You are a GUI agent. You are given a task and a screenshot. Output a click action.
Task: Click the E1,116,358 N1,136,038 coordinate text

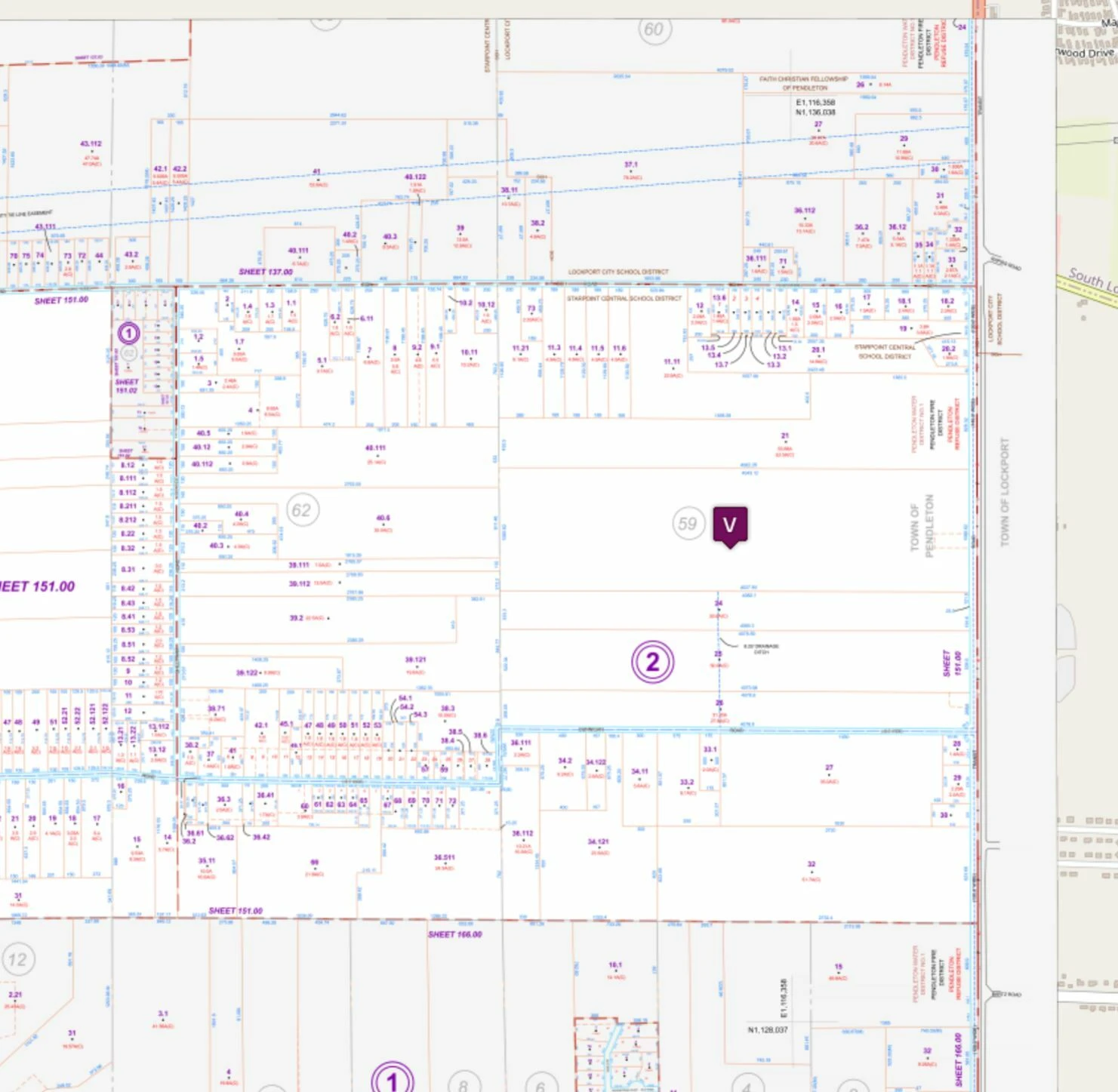click(x=815, y=107)
